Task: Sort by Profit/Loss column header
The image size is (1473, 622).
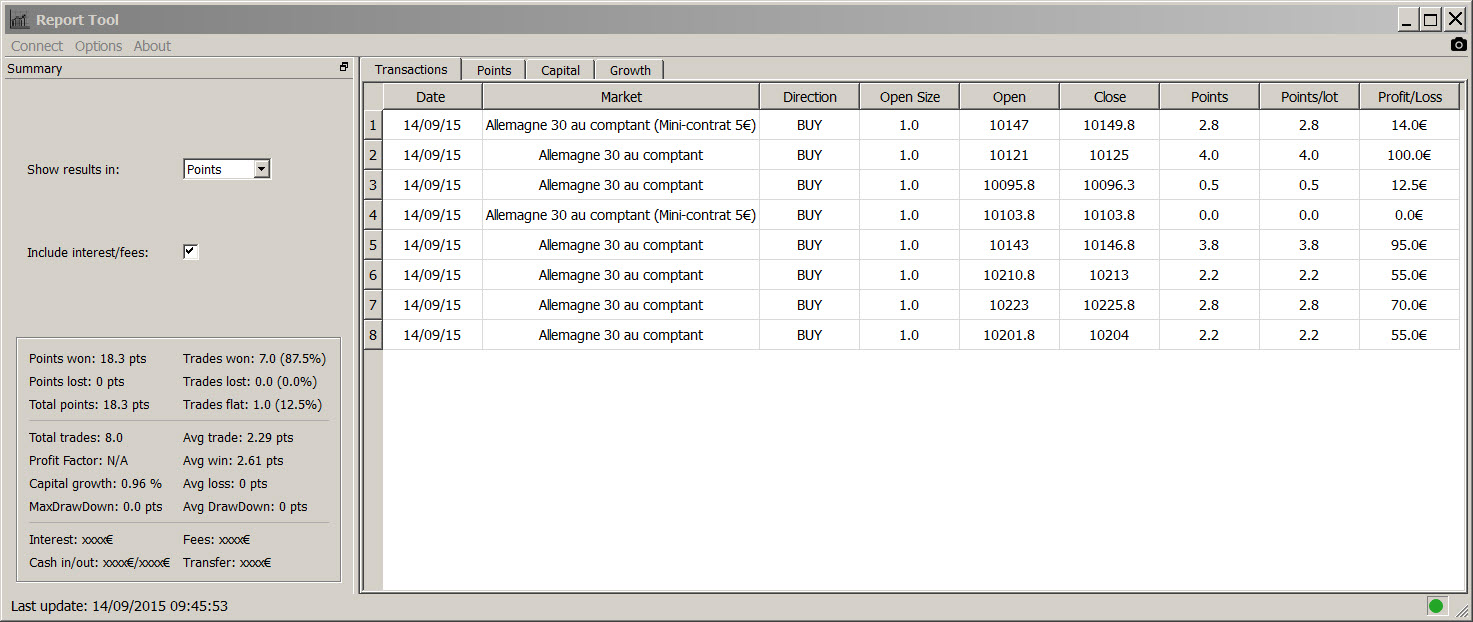Action: tap(1409, 97)
